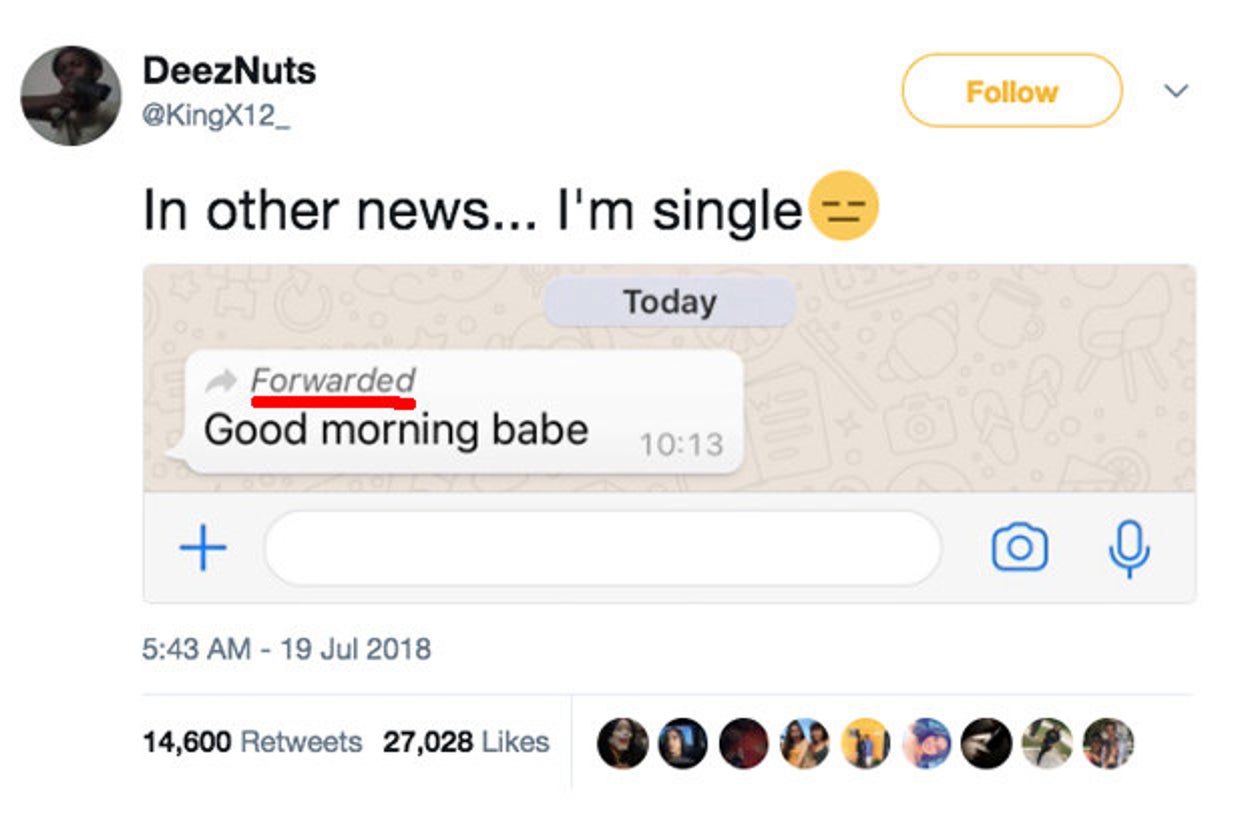1250x830 pixels.
Task: Click the last liker avatar in row
Action: [x=1108, y=744]
